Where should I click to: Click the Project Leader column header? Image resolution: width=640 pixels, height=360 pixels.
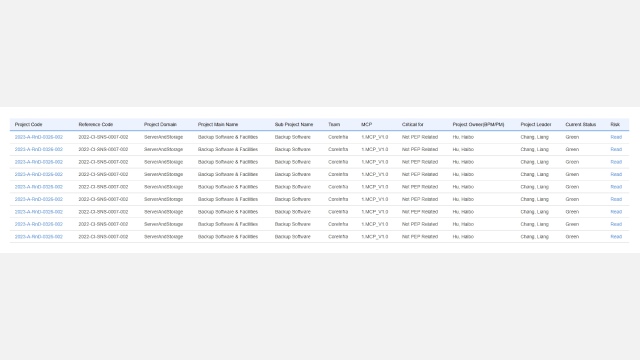click(x=536, y=124)
